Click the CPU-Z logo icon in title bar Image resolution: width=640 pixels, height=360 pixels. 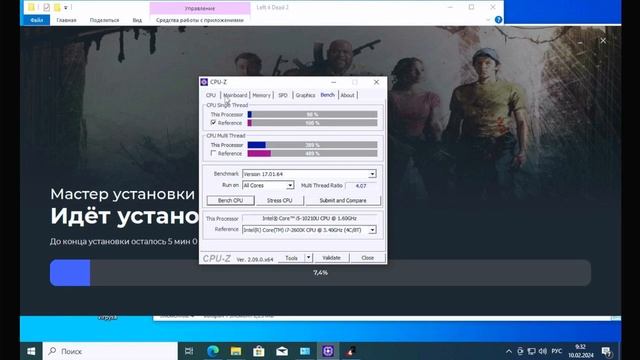[204, 82]
